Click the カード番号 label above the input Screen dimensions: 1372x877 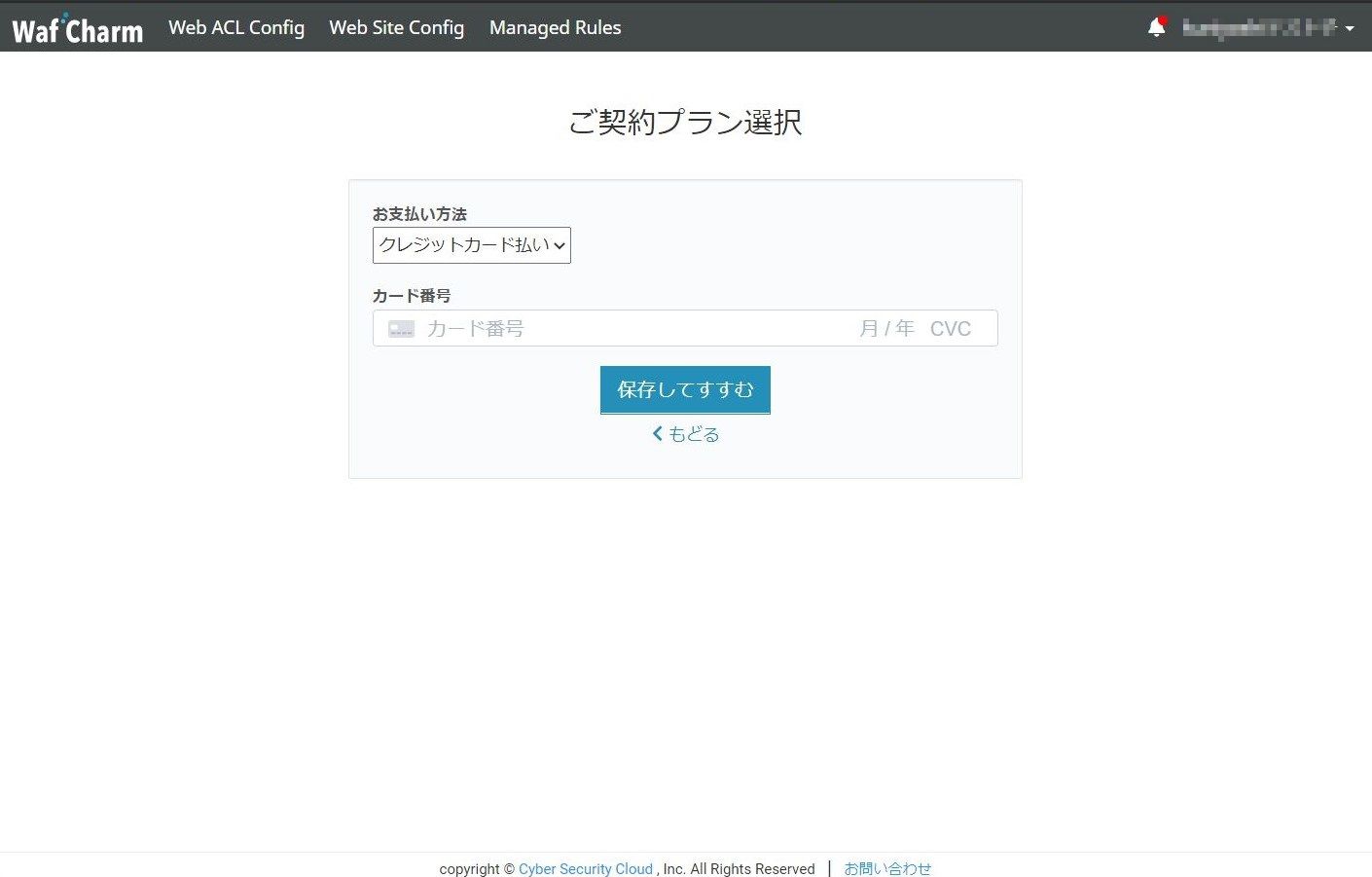(412, 296)
